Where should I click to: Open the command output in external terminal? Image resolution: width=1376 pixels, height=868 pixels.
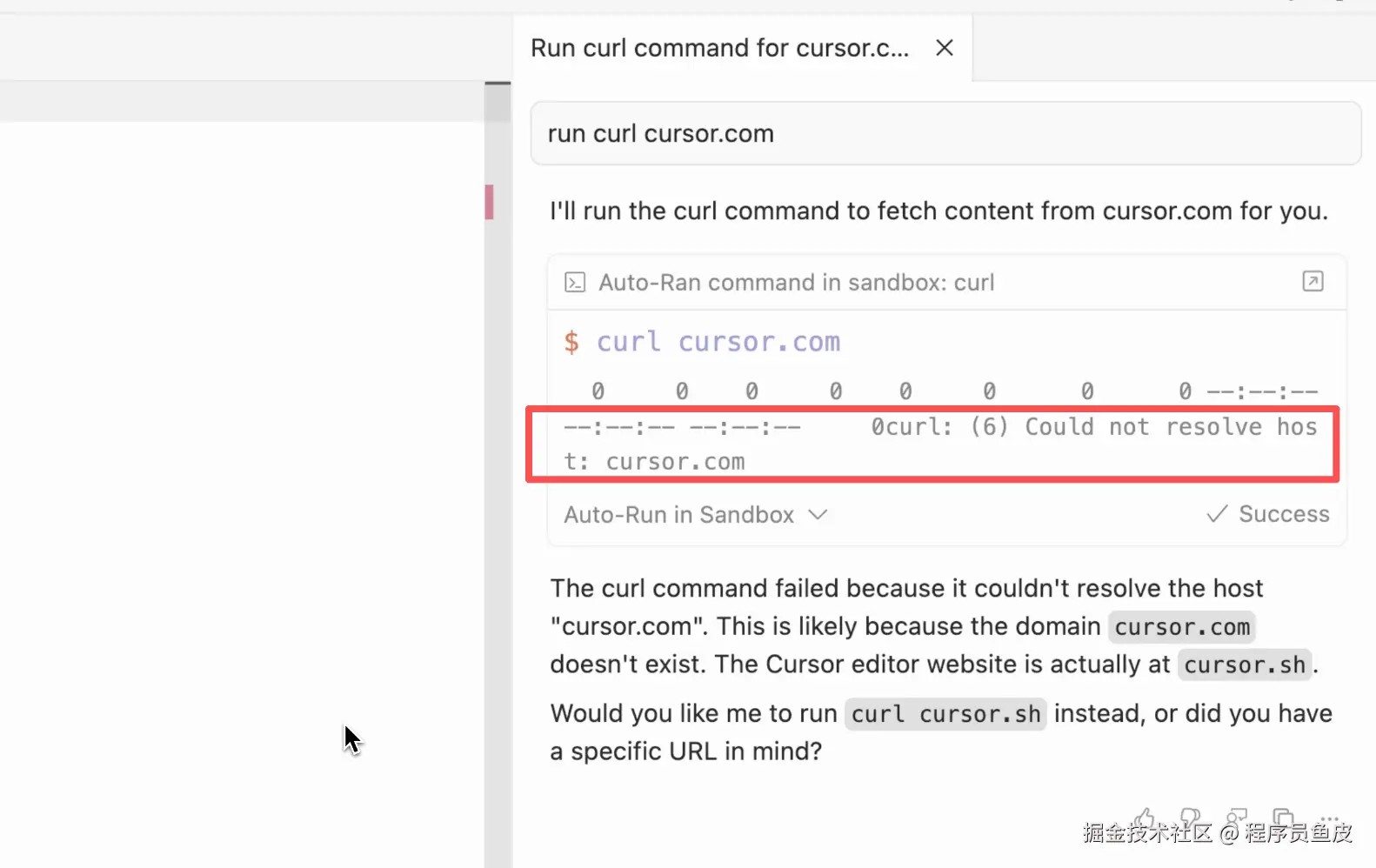pos(1313,282)
